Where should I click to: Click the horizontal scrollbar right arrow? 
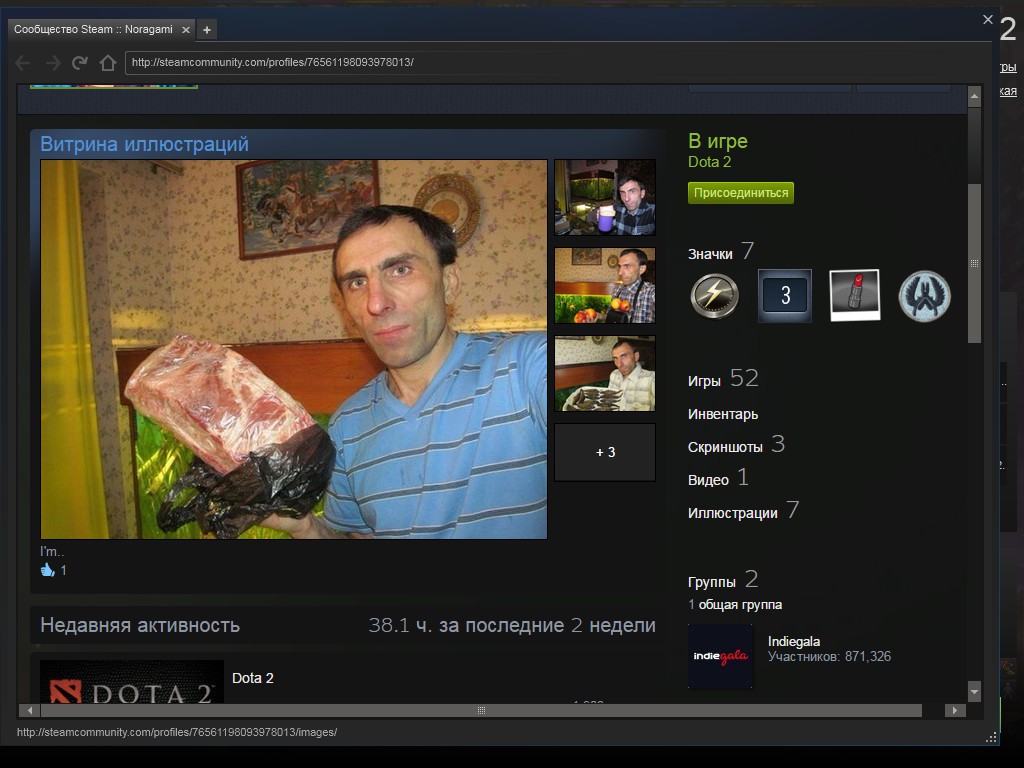[955, 710]
